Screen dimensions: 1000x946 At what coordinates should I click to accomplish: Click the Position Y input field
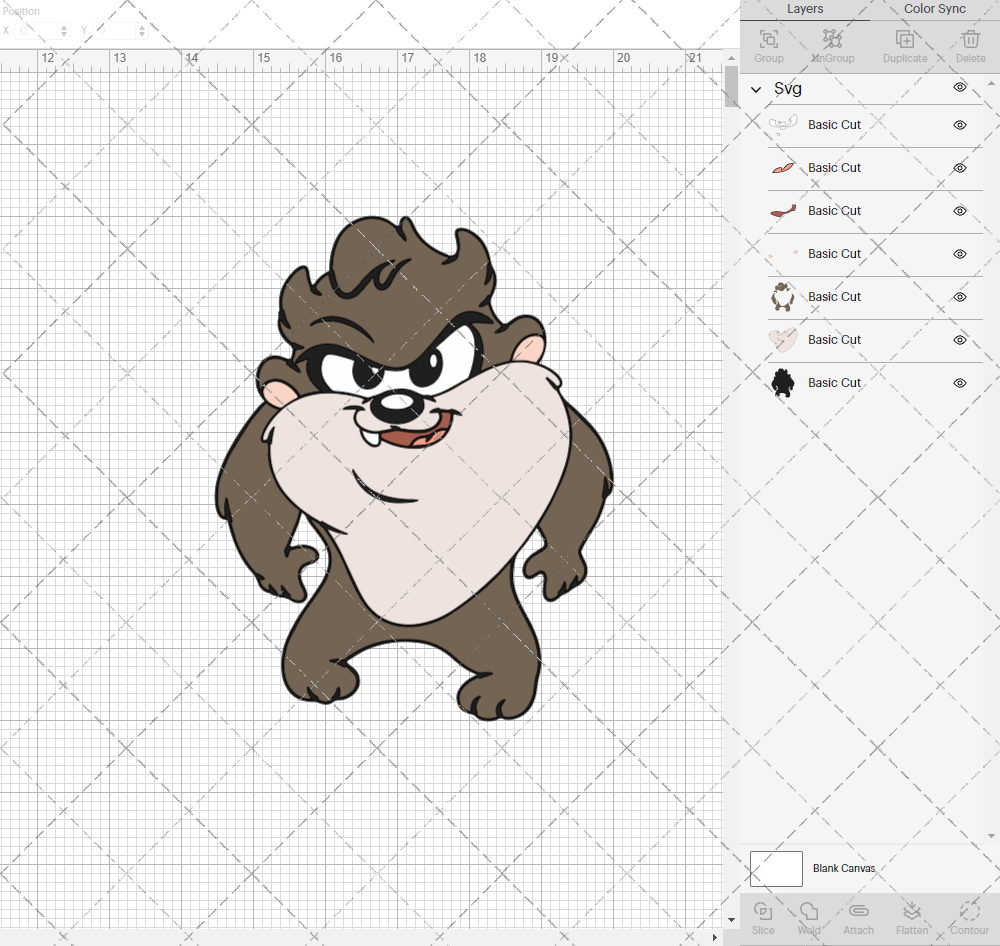coord(115,31)
